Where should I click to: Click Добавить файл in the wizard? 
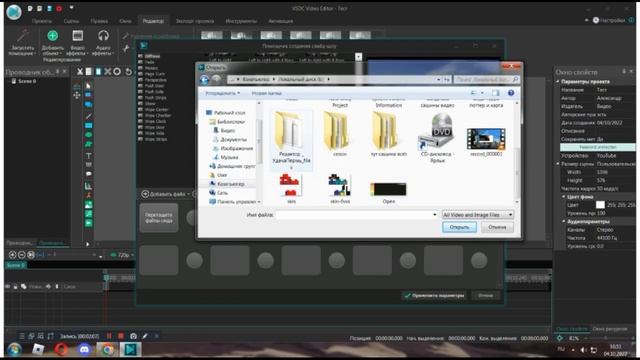166,194
